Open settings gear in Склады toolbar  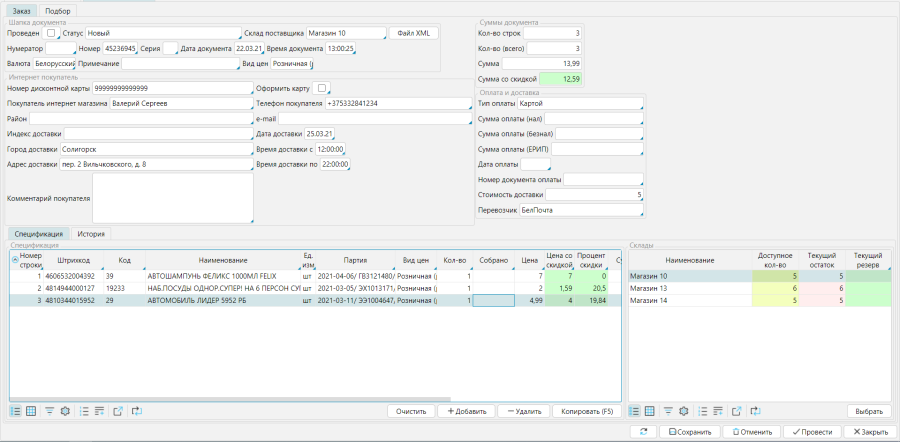click(684, 411)
